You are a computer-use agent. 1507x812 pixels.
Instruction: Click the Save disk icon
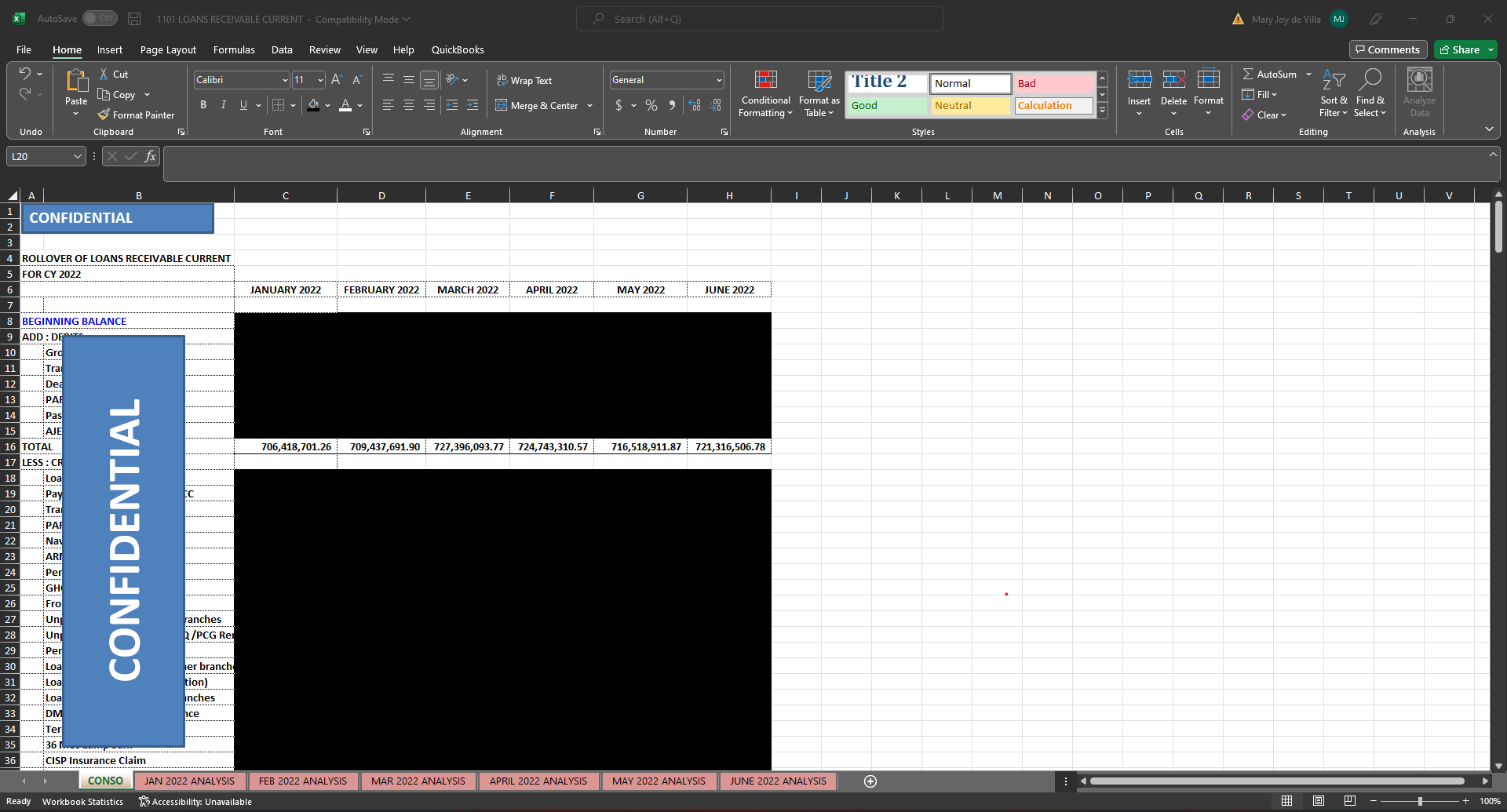coord(134,19)
